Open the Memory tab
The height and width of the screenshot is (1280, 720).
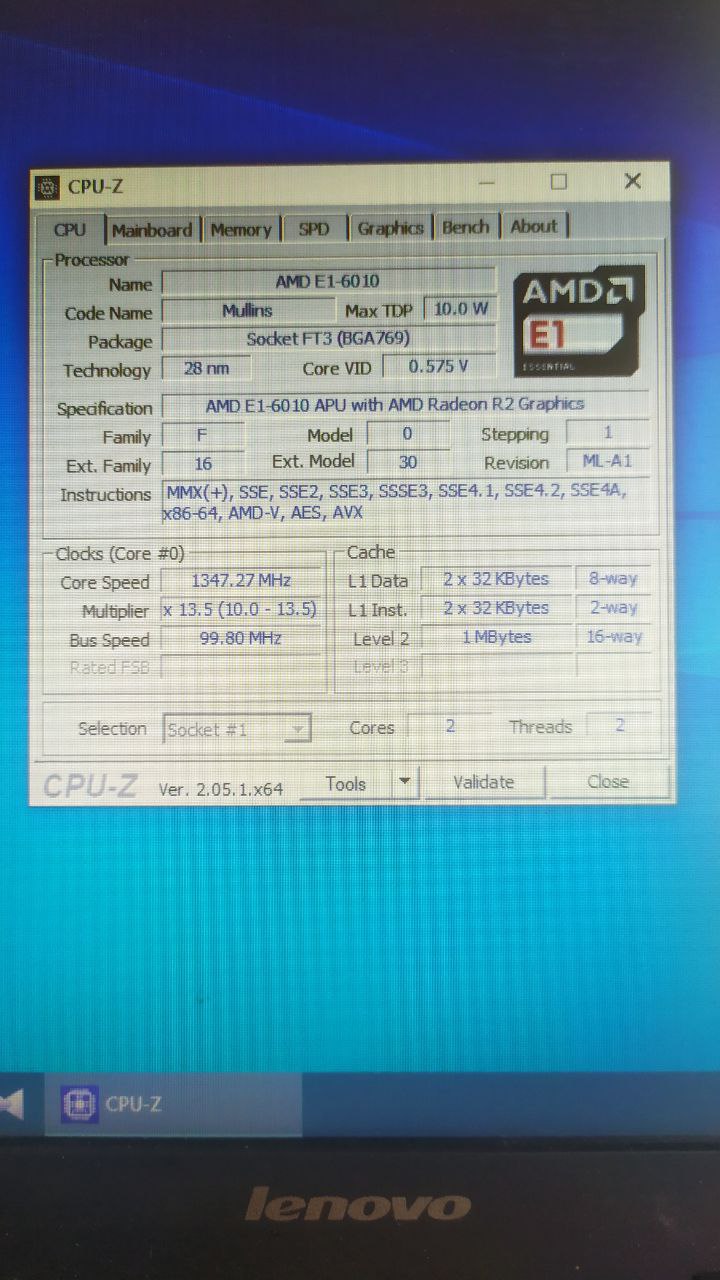click(241, 229)
